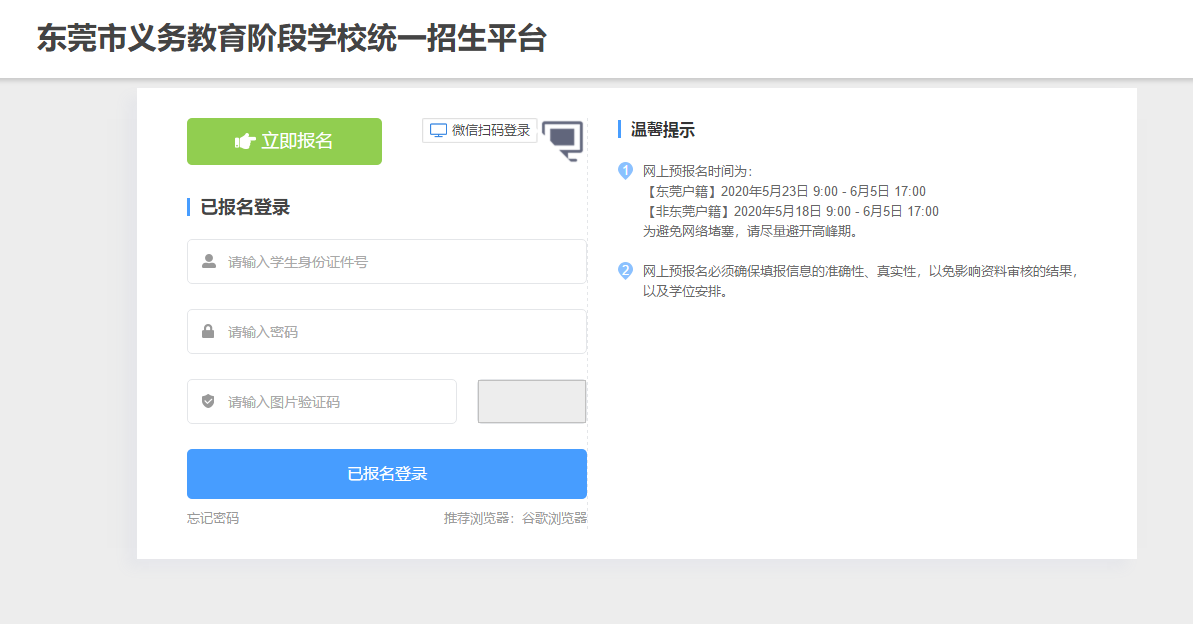Click the 立即报名 green registration button
The width and height of the screenshot is (1193, 624).
point(284,141)
